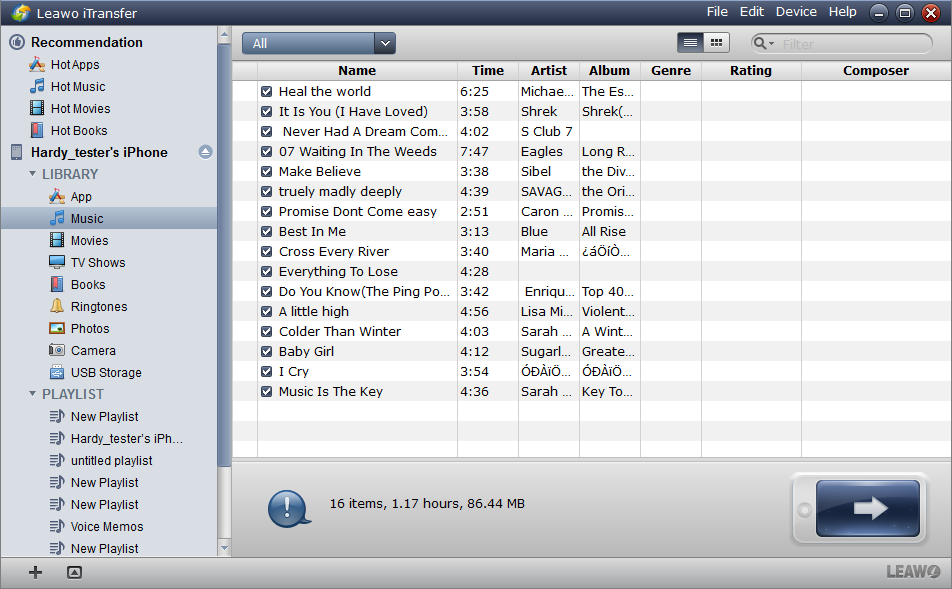Viewport: 952px width, 589px height.
Task: Collapse the PLAYLIST section
Action: tap(32, 393)
